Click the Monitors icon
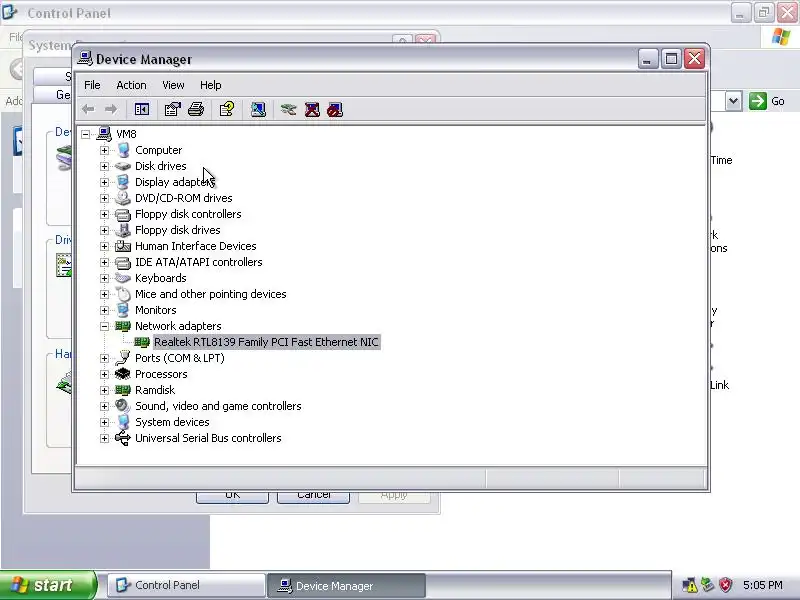The width and height of the screenshot is (800, 600). (123, 310)
